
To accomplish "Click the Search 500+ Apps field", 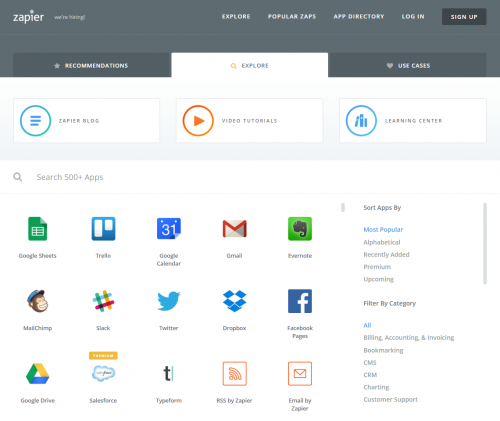I will click(250, 177).
